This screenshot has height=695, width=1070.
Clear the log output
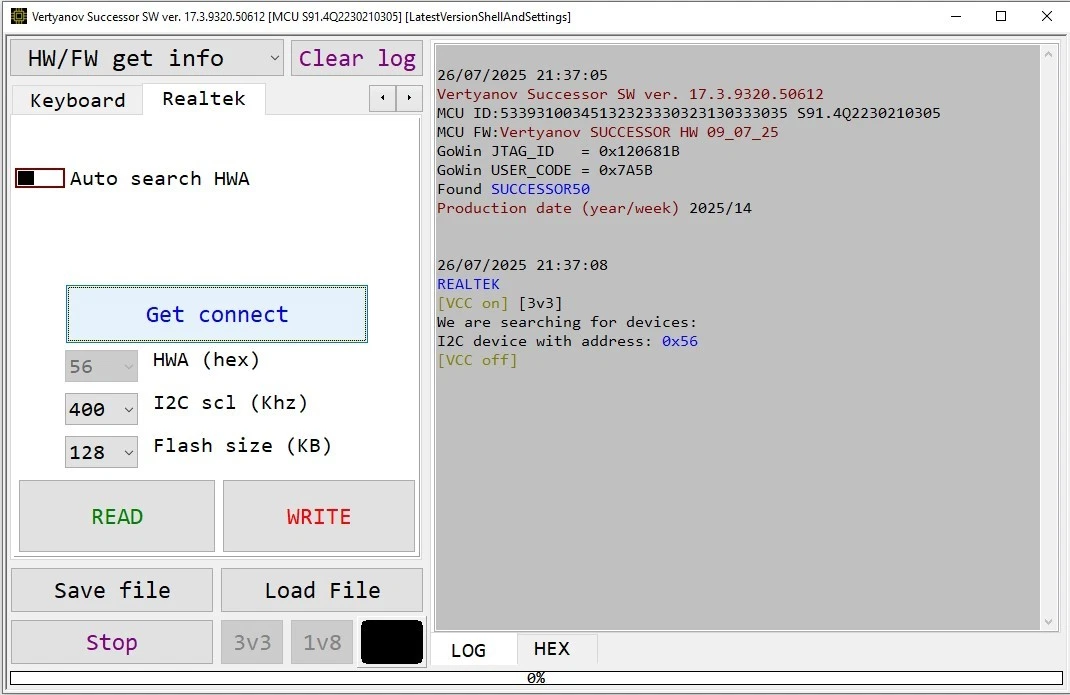tap(357, 58)
